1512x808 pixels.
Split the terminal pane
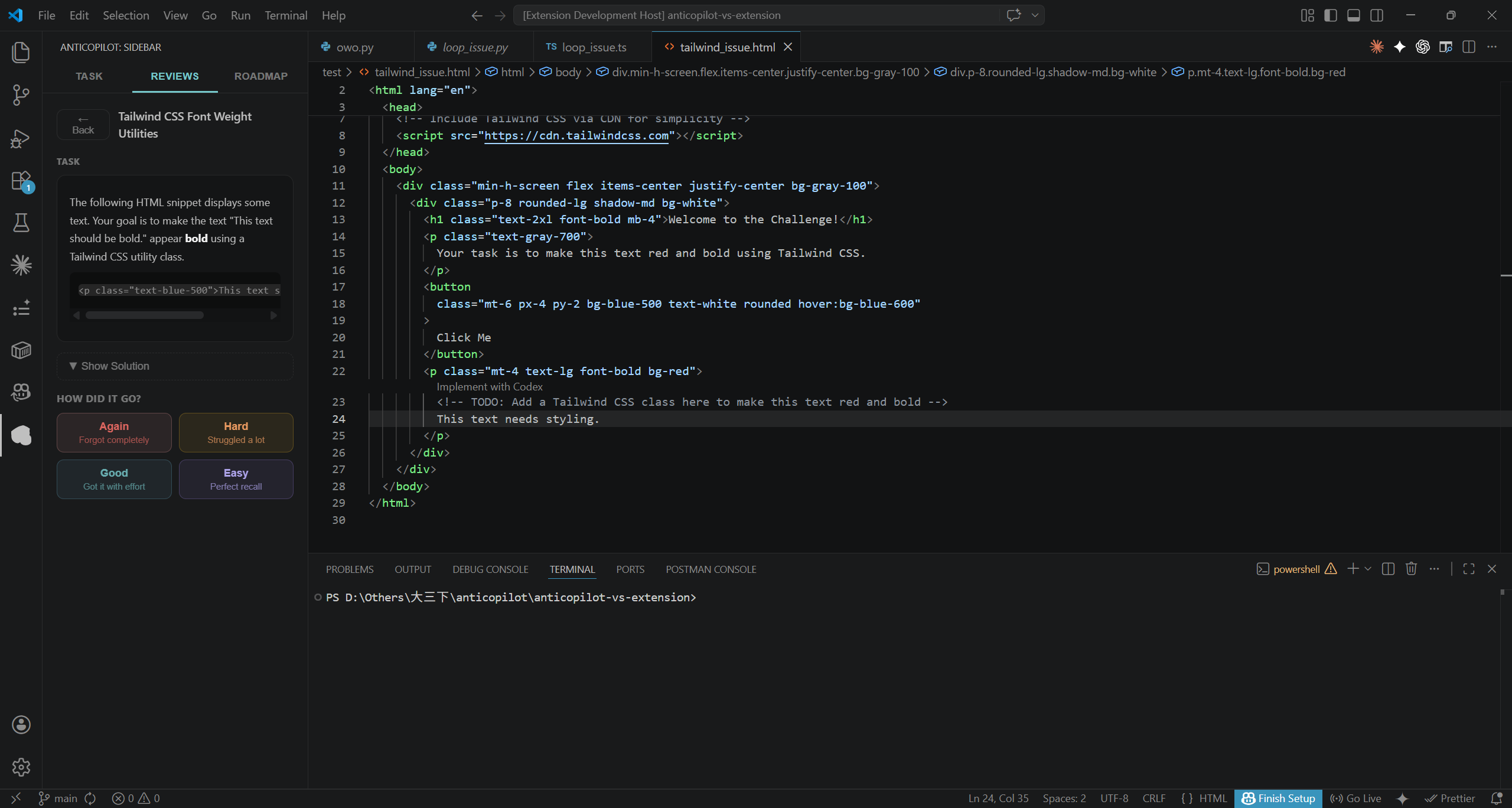[1389, 569]
